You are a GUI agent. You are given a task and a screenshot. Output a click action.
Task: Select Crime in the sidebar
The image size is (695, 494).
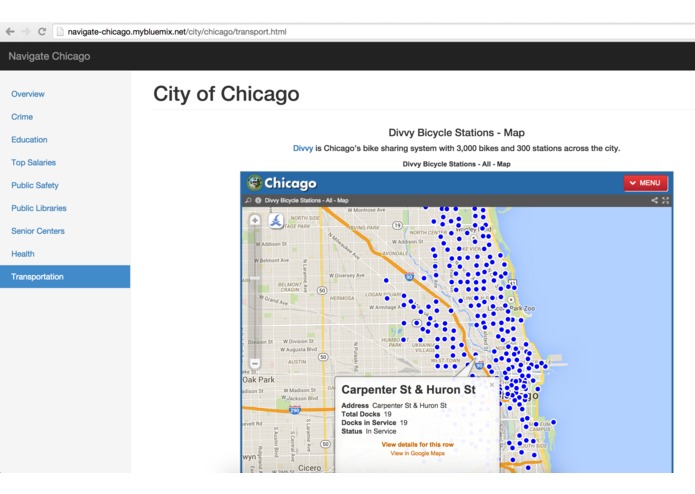(x=22, y=117)
